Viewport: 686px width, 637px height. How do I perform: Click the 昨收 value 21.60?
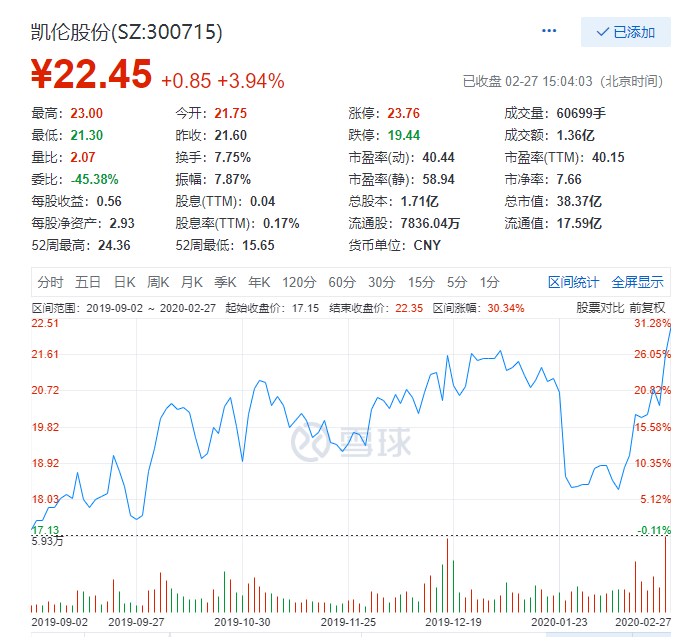pyautogui.click(x=231, y=135)
